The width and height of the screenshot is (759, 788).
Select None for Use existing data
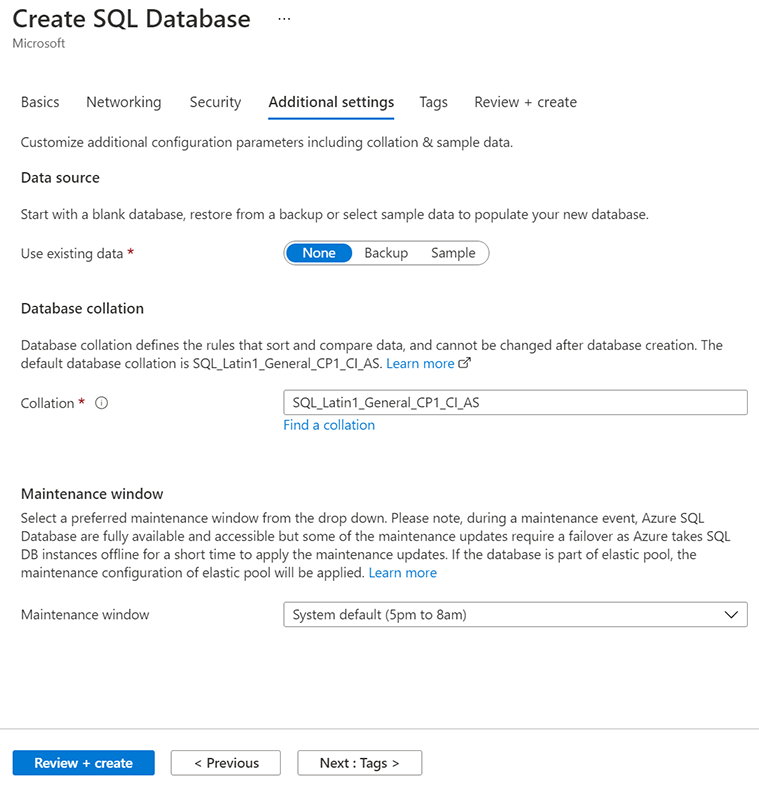(319, 253)
